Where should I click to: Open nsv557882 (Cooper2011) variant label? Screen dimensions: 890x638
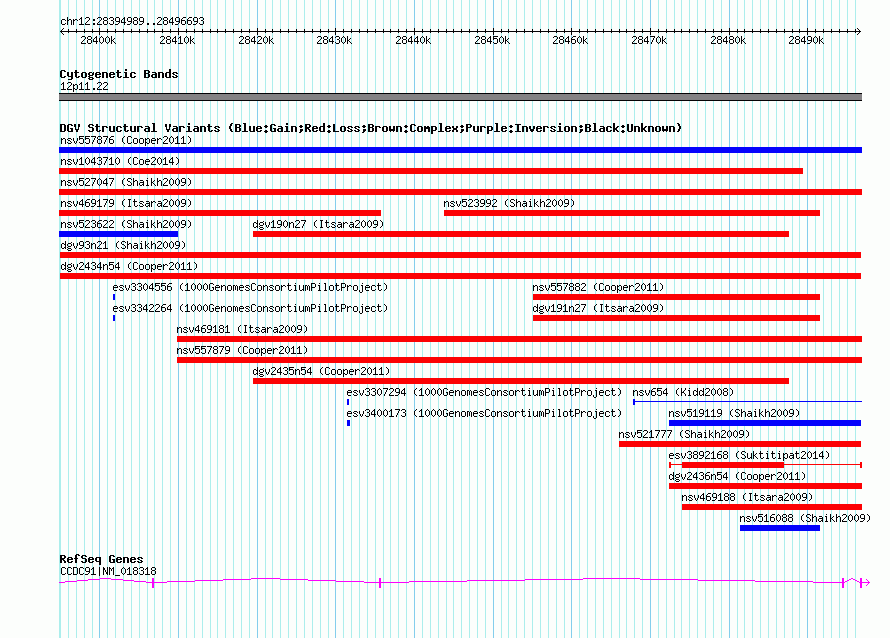pos(598,287)
